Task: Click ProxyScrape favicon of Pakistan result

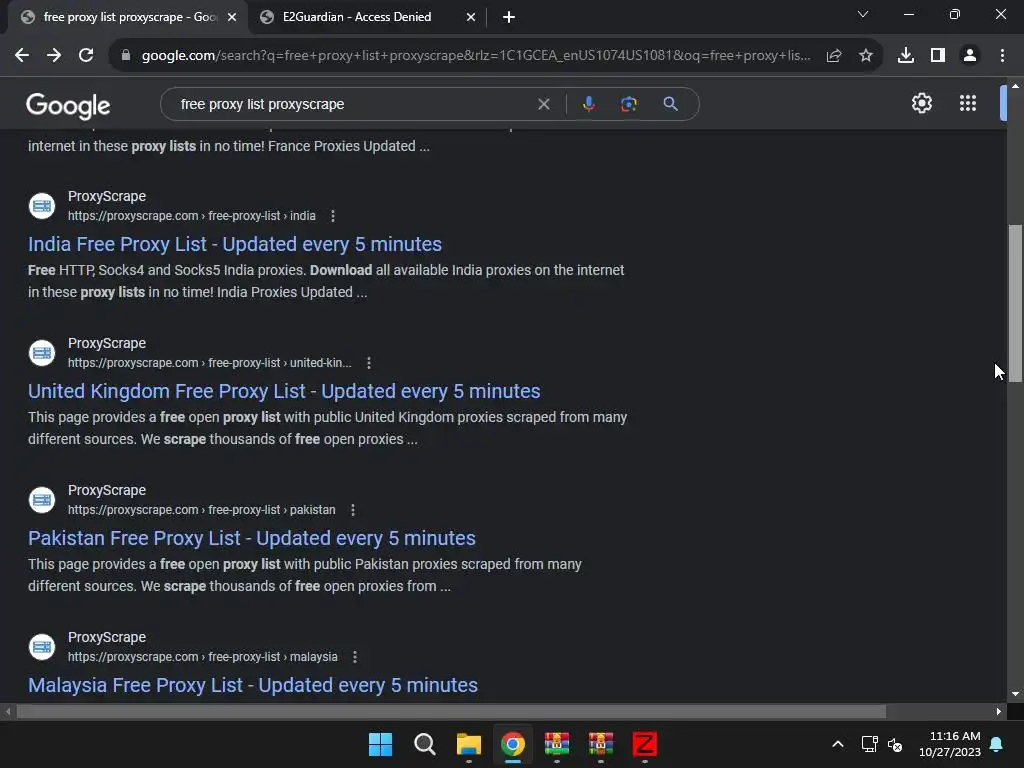Action: click(42, 500)
